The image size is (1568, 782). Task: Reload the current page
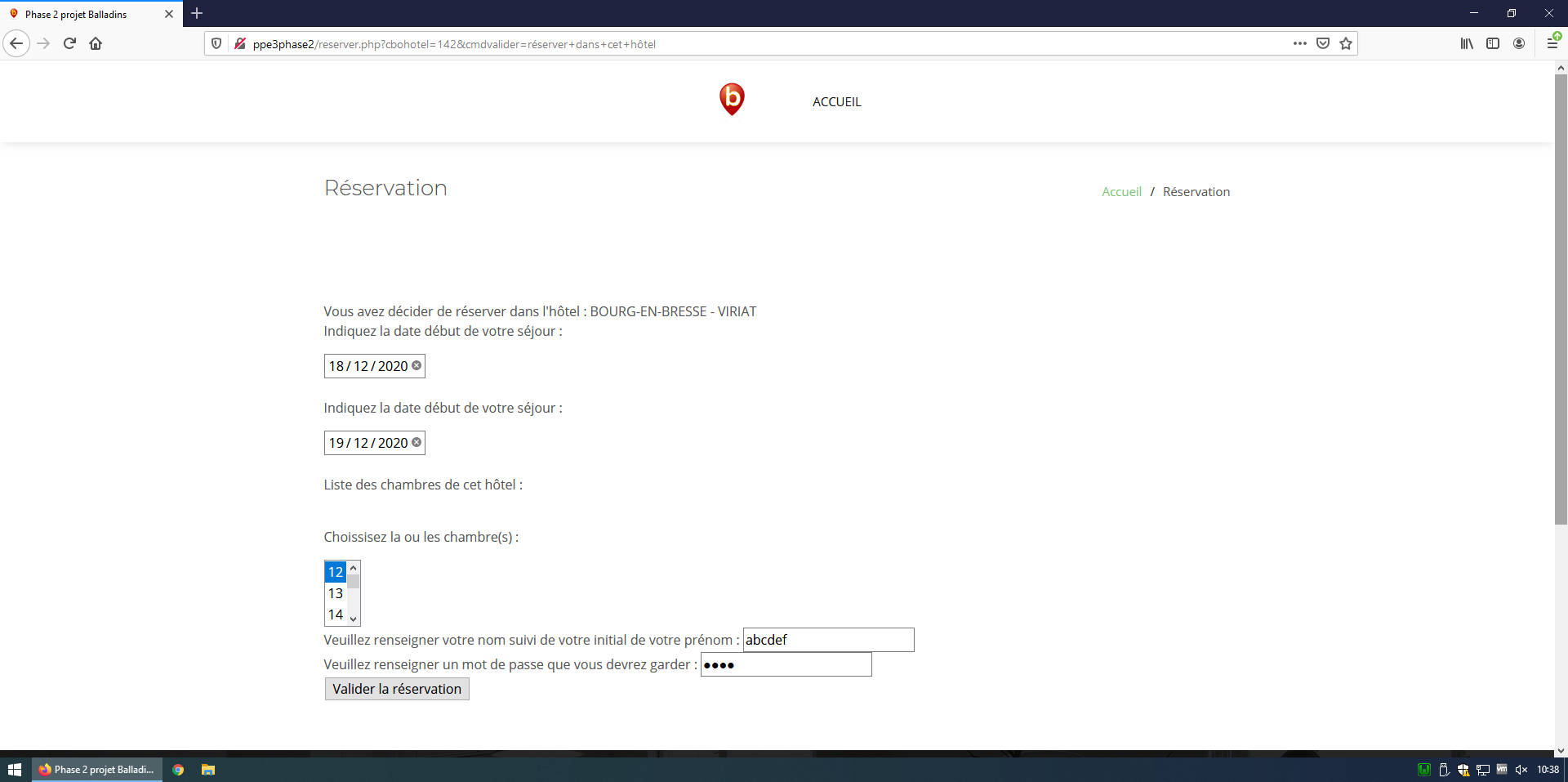(69, 43)
